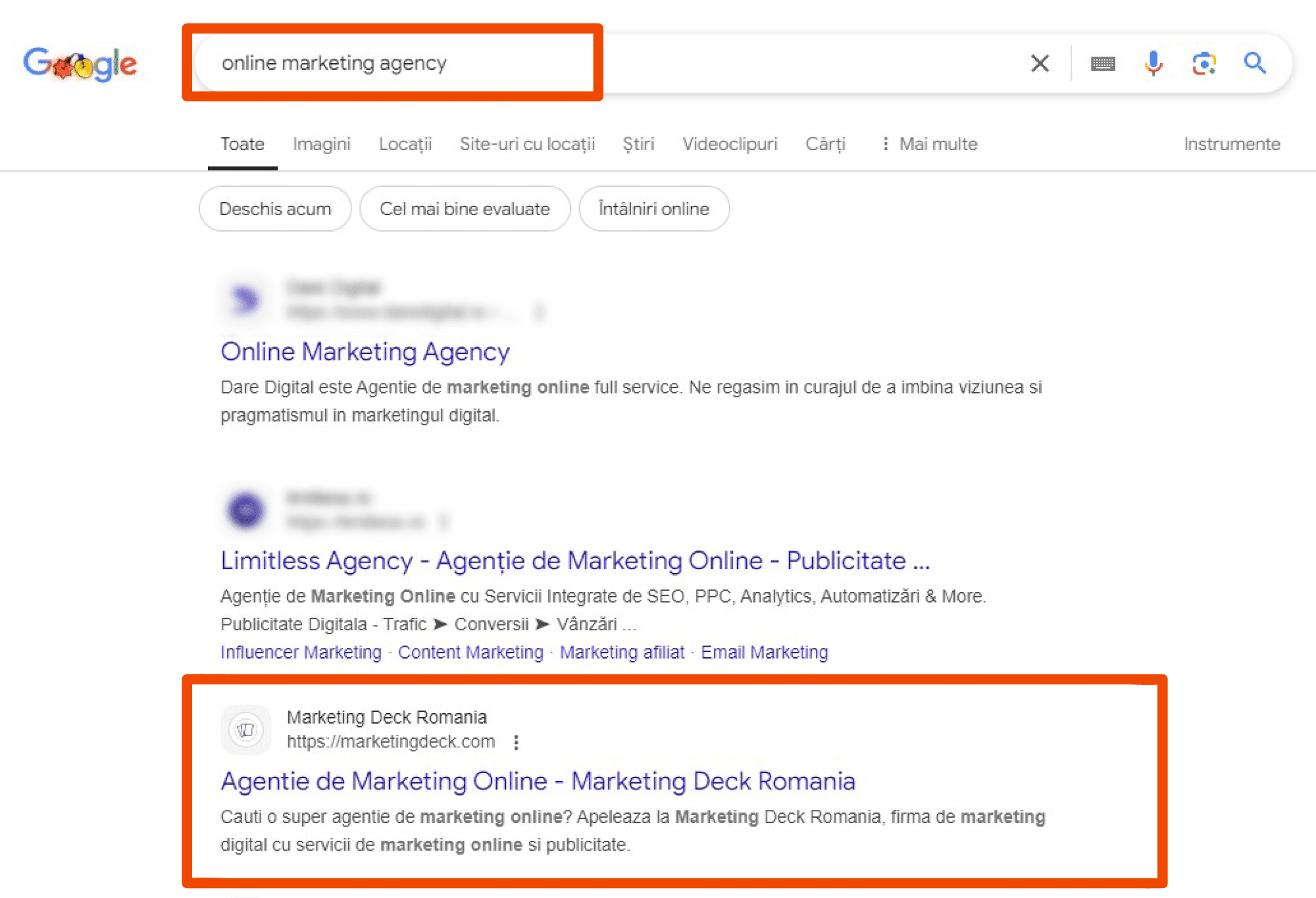Start voice search with the microphone icon
The width and height of the screenshot is (1316, 898).
click(1153, 63)
